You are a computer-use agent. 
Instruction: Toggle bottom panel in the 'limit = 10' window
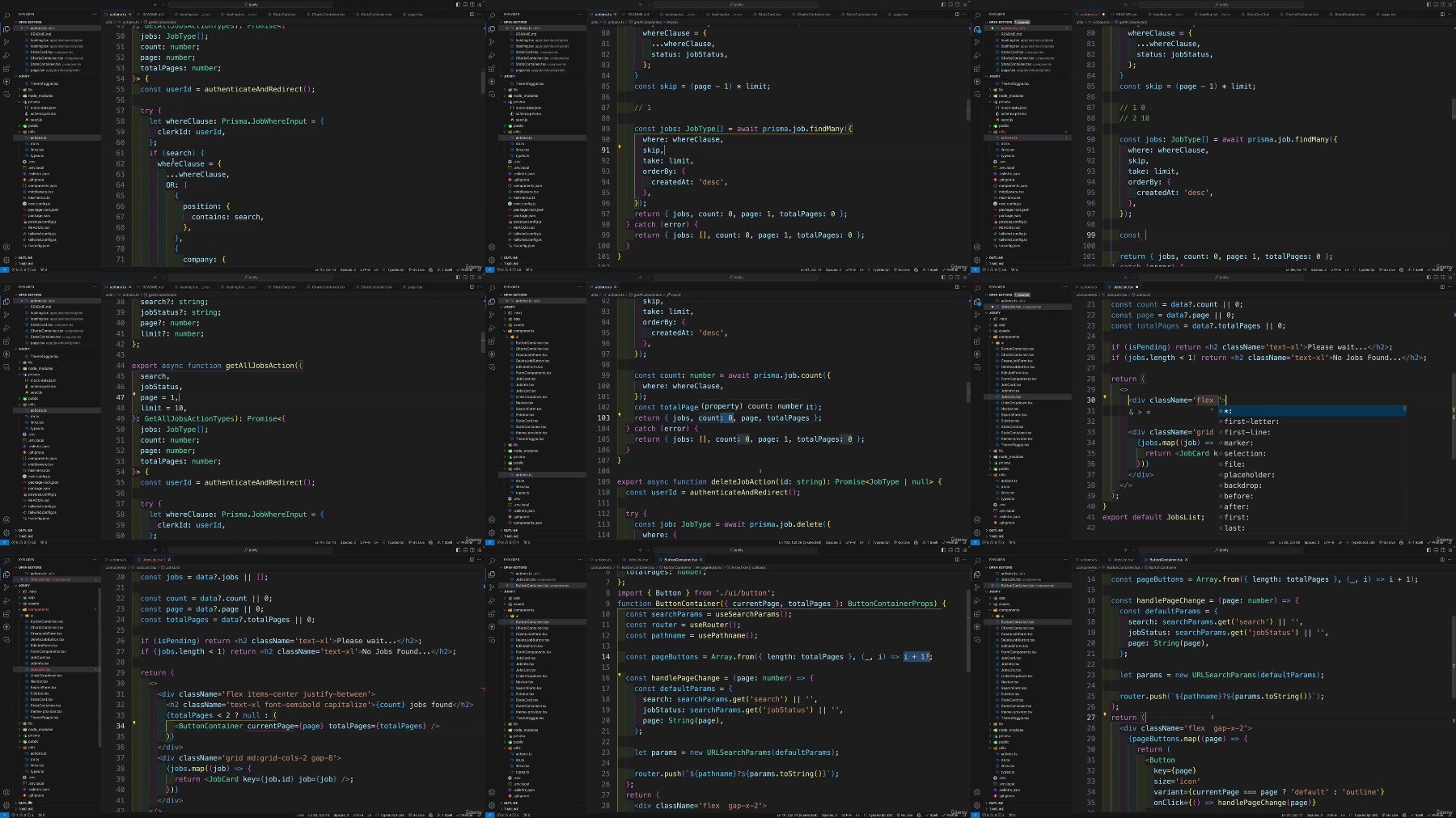click(465, 278)
